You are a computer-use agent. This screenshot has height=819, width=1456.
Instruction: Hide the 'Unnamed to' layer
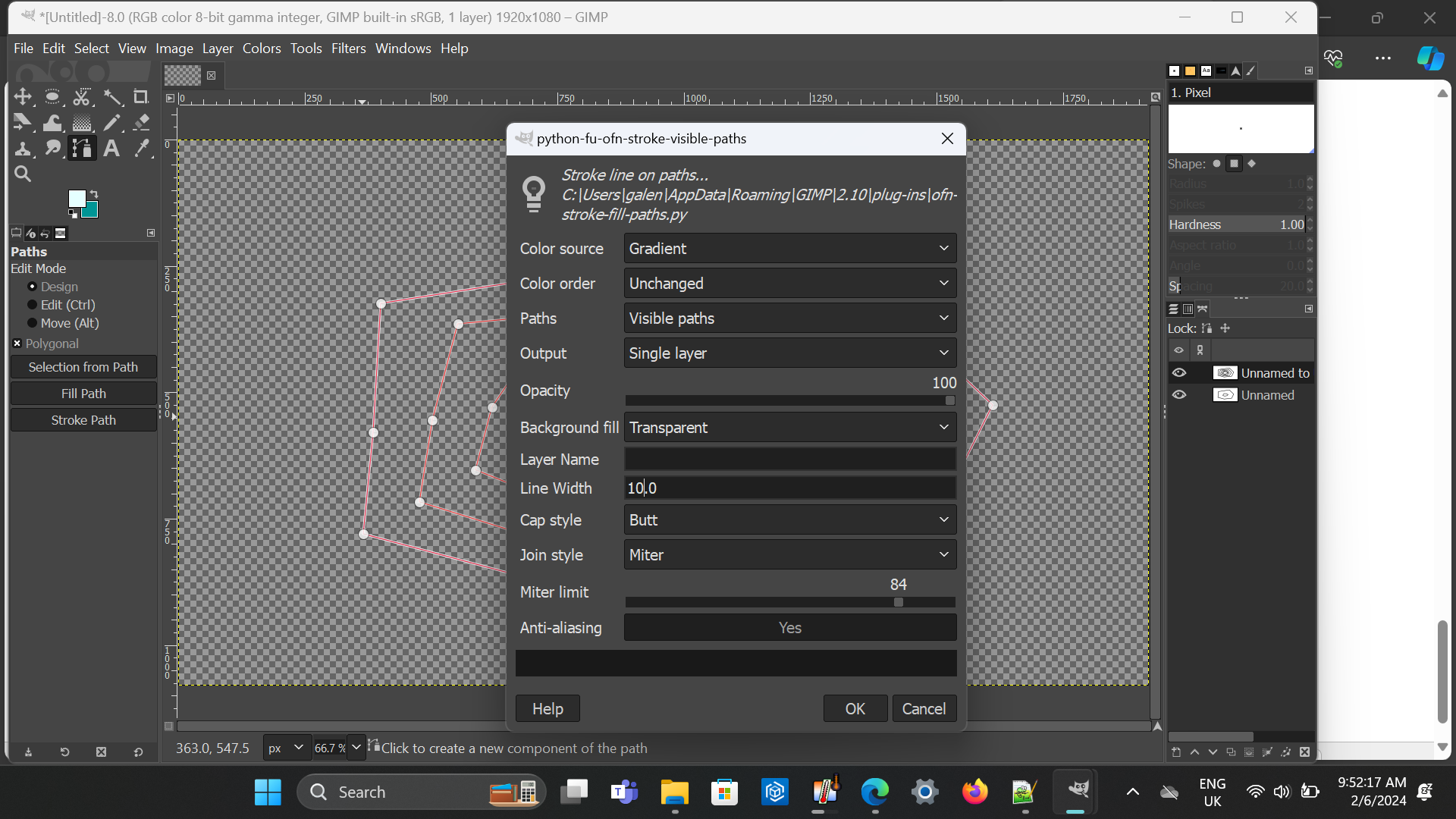(1179, 373)
